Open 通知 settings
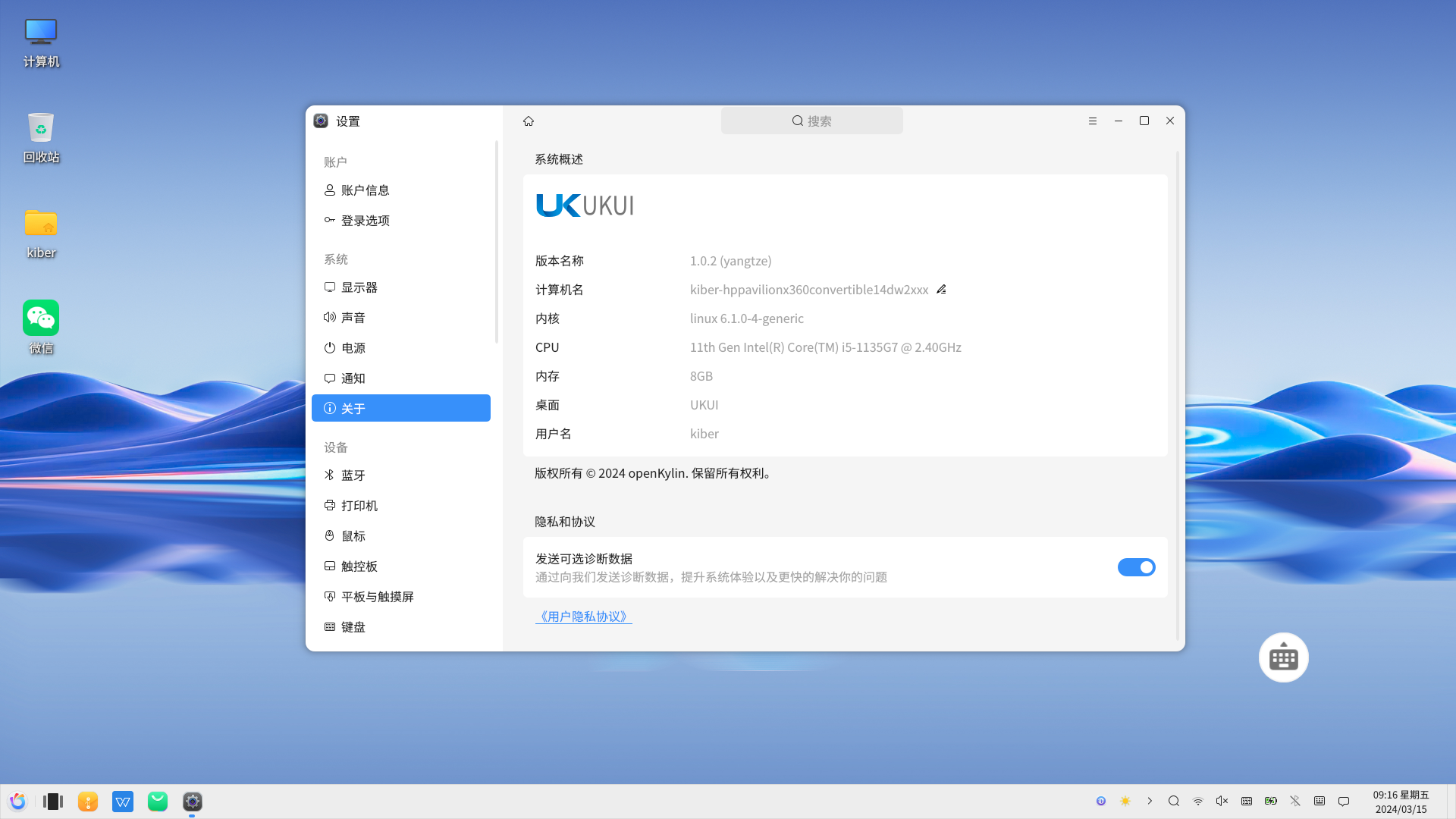The width and height of the screenshot is (1456, 819). pos(401,378)
